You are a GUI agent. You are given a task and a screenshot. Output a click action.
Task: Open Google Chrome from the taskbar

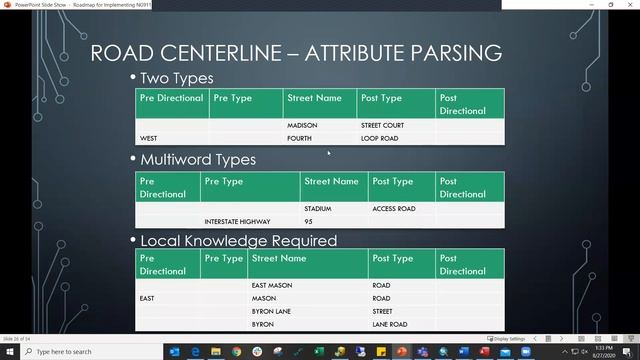coord(237,351)
